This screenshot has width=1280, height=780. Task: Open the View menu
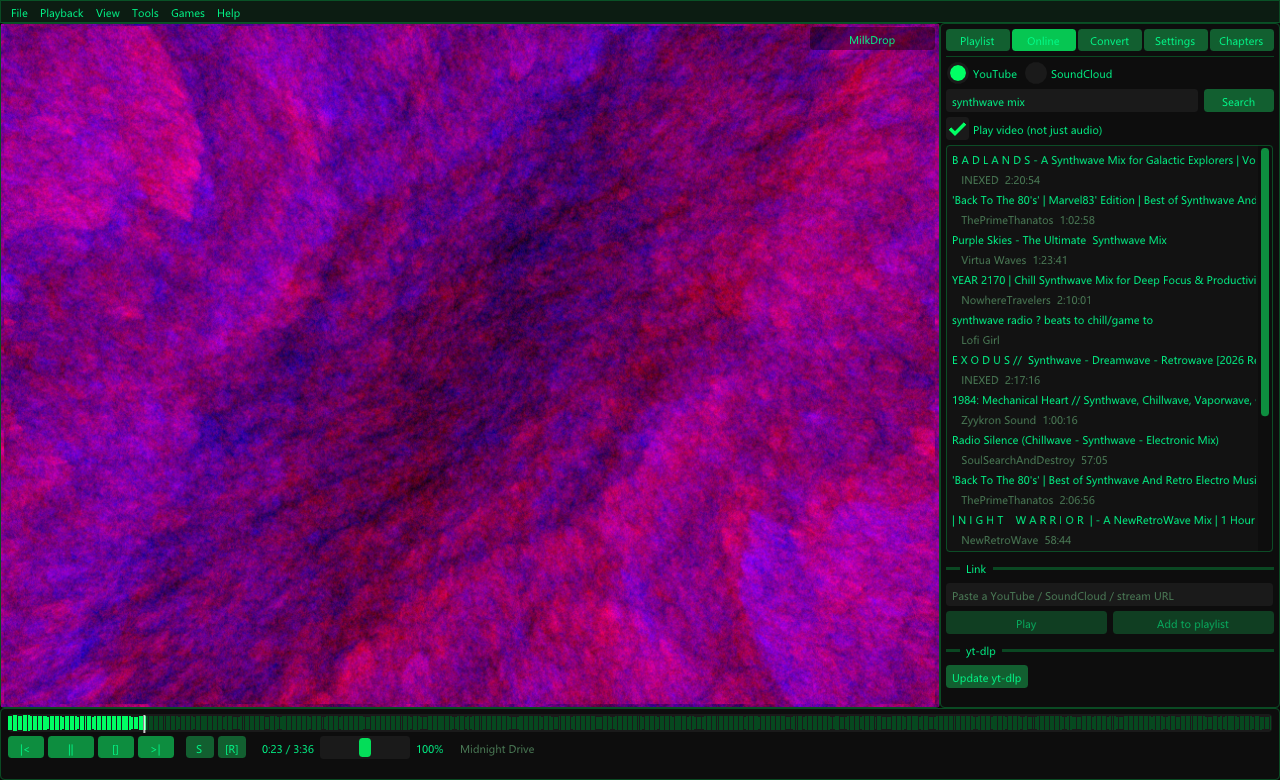tap(108, 13)
